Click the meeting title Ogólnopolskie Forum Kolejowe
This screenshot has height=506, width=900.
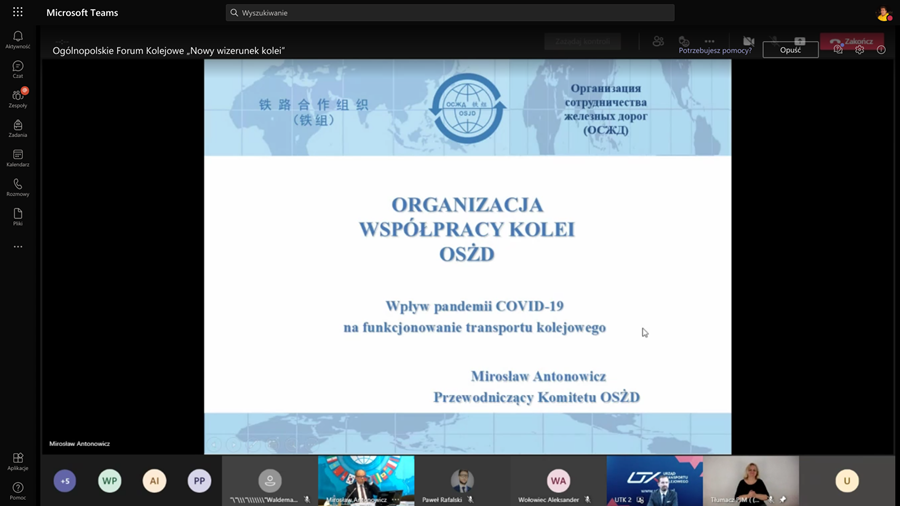tap(169, 50)
